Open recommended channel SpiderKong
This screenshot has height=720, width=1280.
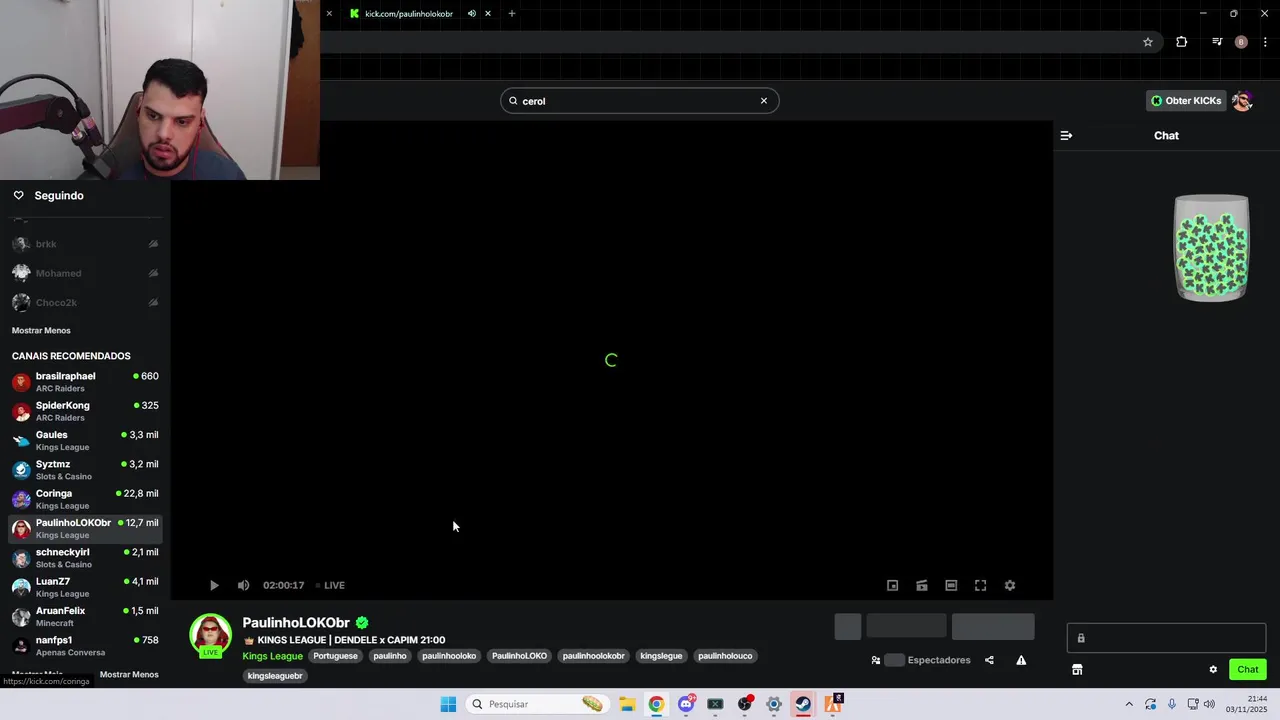click(x=85, y=411)
